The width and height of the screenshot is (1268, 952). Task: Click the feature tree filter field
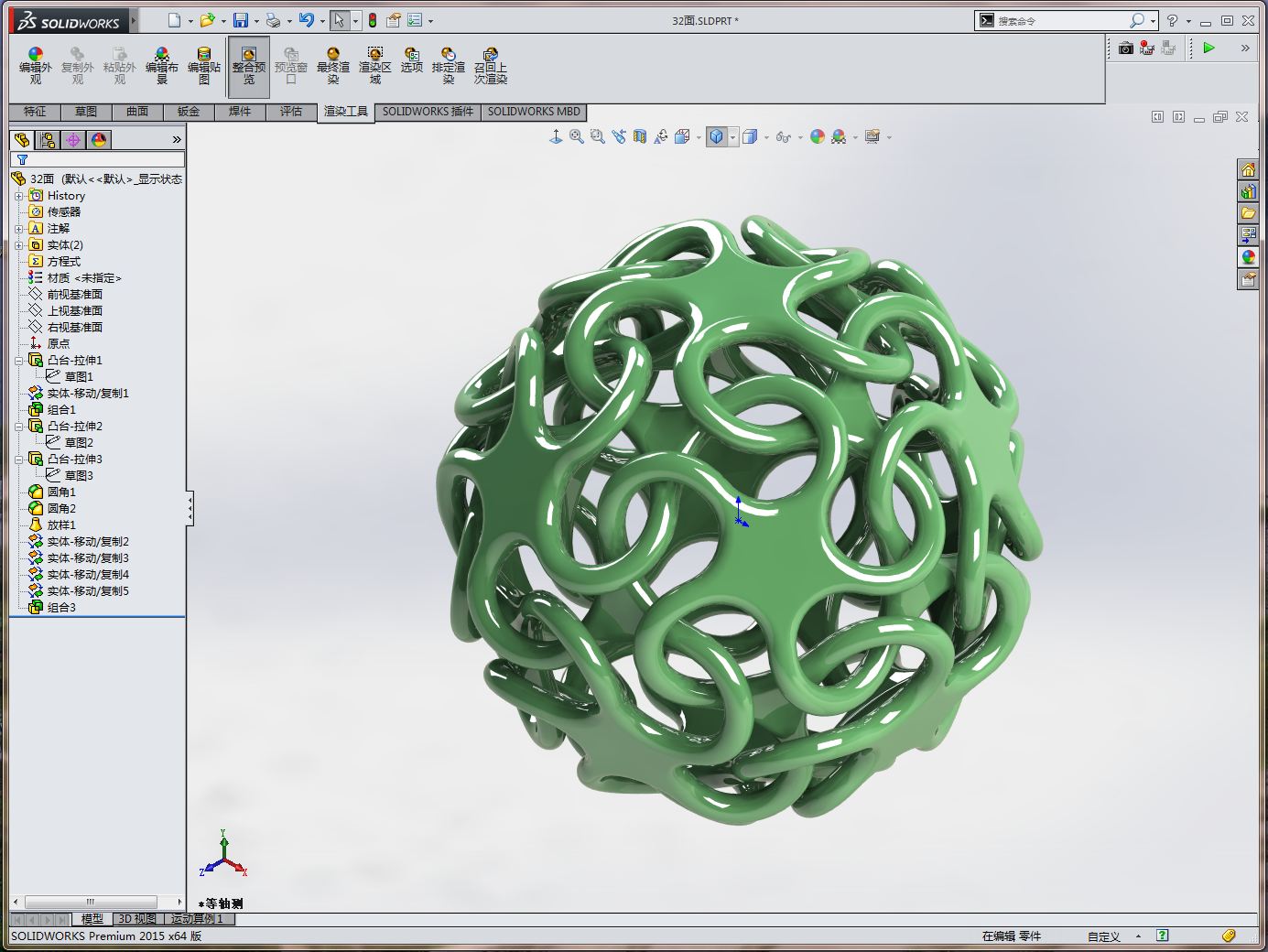(97, 159)
